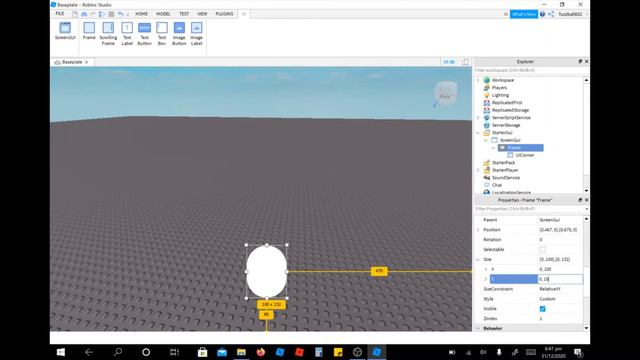Image resolution: width=640 pixels, height=360 pixels.
Task: Click Windows Start button
Action: (x=61, y=352)
